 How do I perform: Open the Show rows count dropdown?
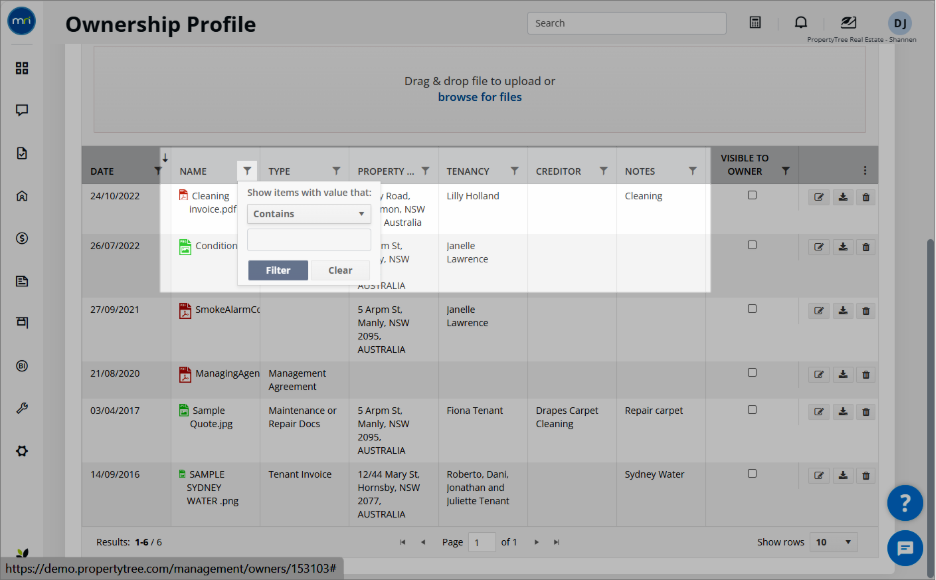(x=833, y=542)
